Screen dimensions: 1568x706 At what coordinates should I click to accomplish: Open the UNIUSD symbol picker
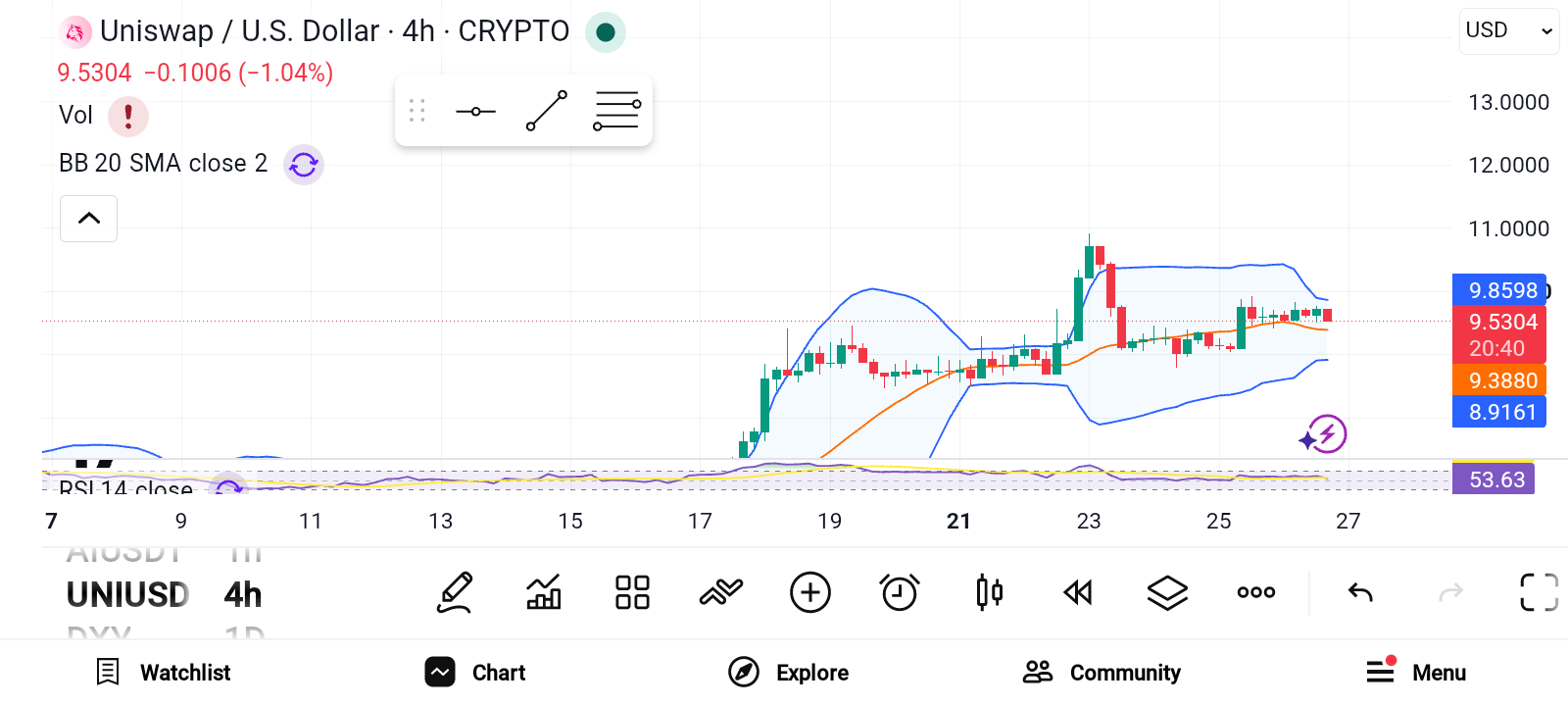pyautogui.click(x=127, y=594)
